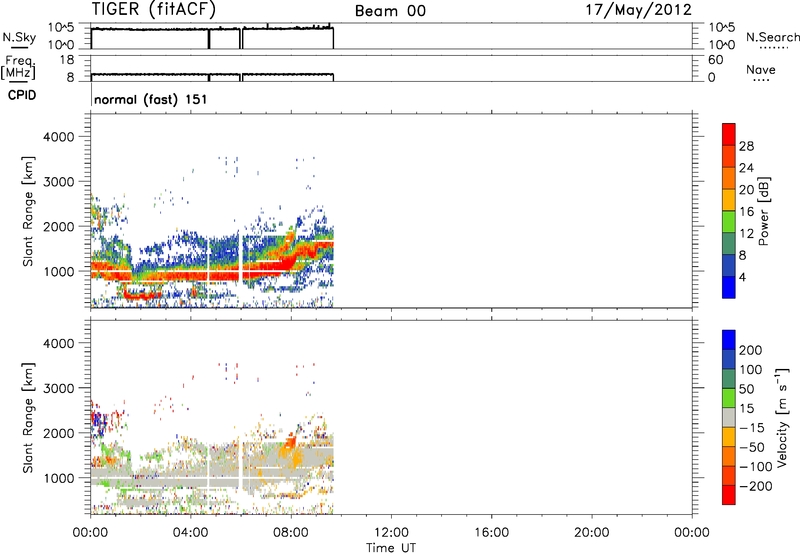Click the '18' tick on the frequency axis

point(67,60)
